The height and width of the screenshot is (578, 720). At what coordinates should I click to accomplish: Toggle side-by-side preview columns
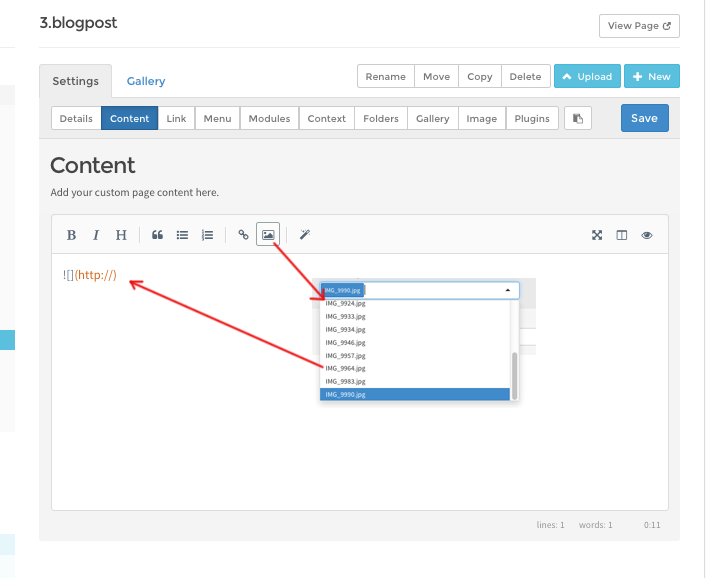621,236
